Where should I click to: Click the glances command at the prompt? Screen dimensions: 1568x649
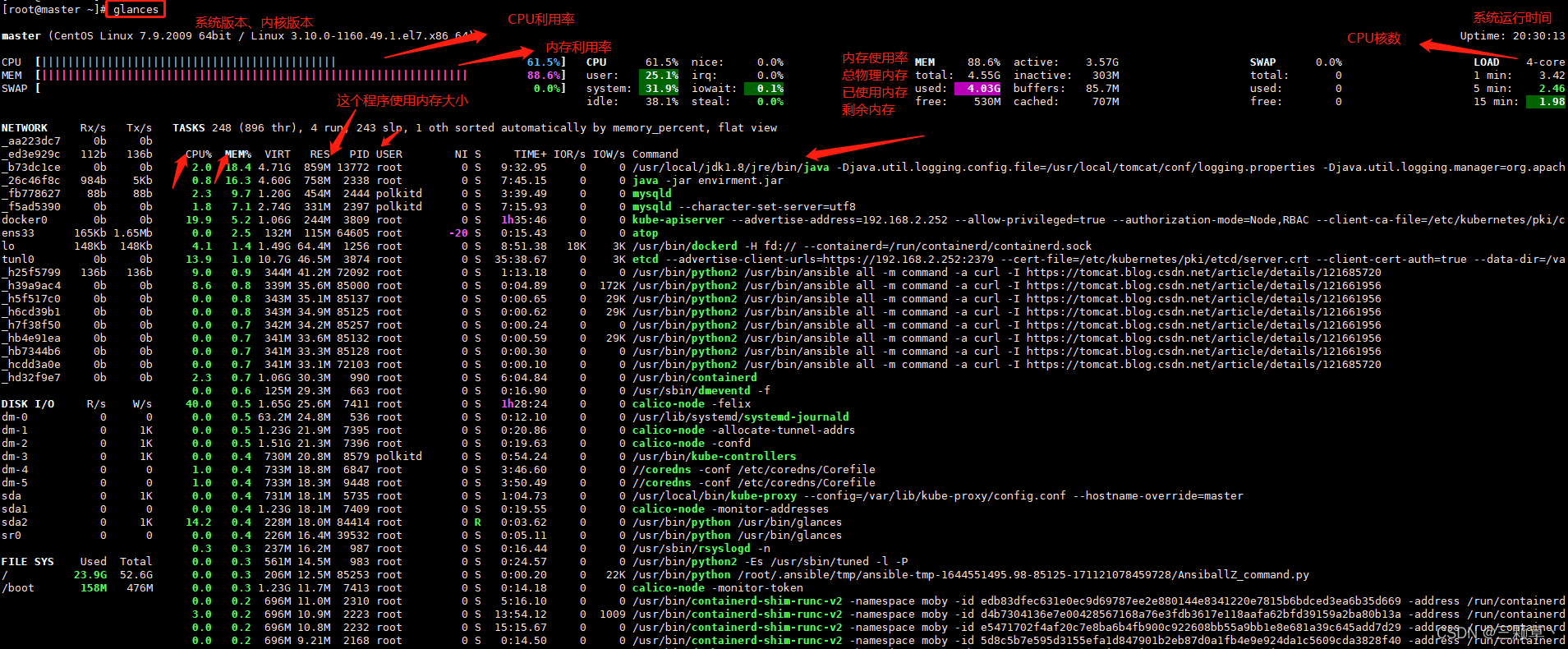(x=136, y=10)
